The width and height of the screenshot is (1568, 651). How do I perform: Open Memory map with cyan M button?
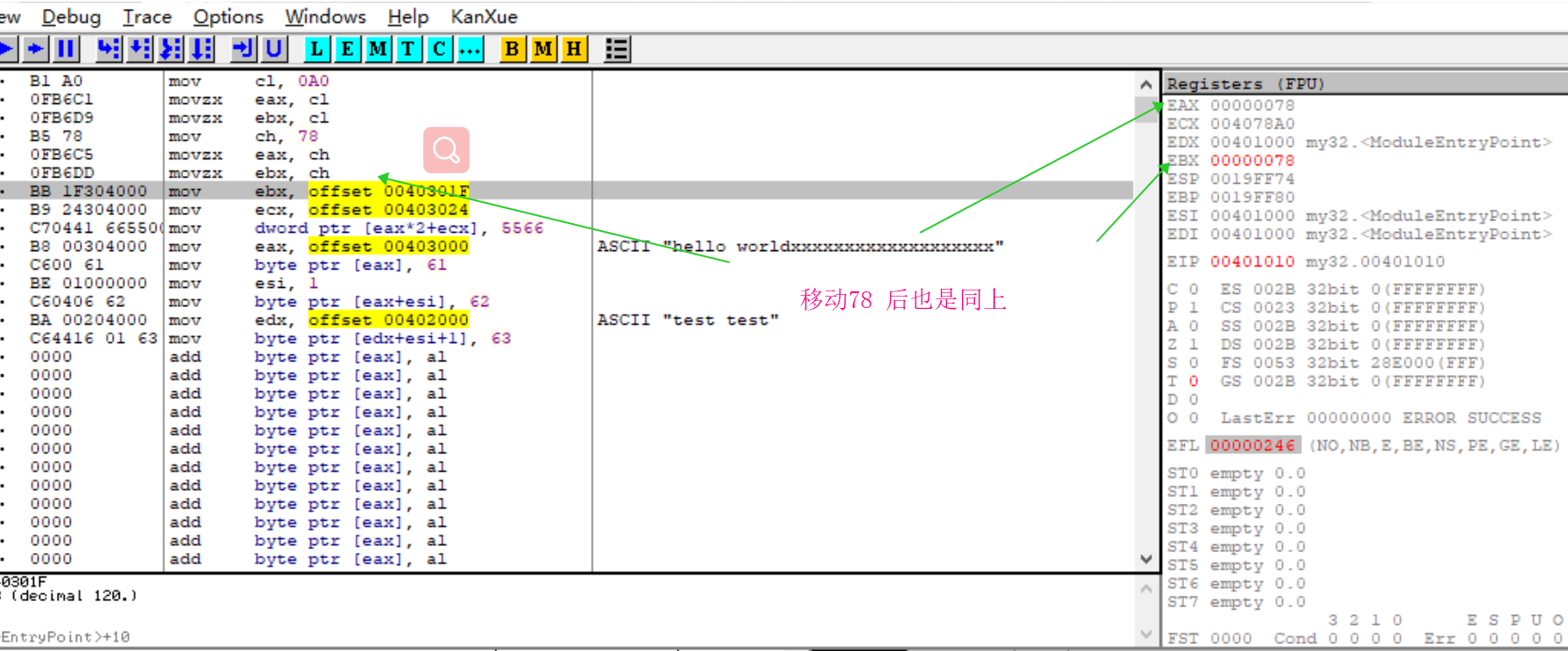pyautogui.click(x=378, y=49)
